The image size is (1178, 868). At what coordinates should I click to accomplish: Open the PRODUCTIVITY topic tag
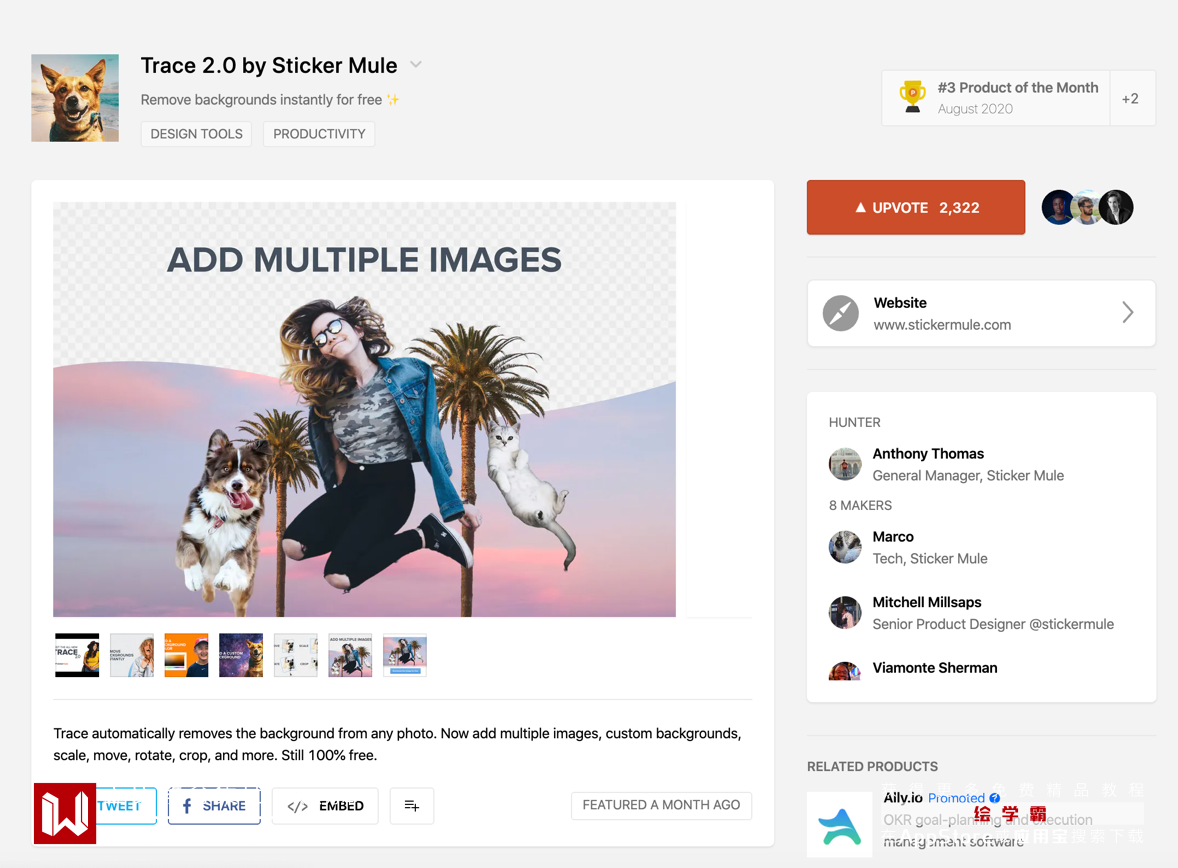(x=319, y=134)
